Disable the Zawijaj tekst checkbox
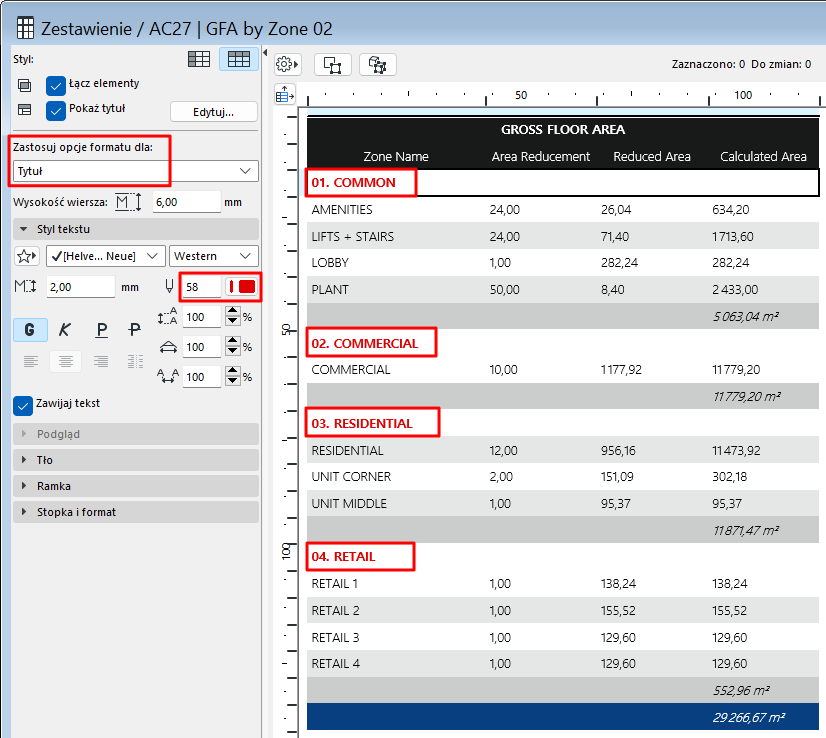 (23, 405)
